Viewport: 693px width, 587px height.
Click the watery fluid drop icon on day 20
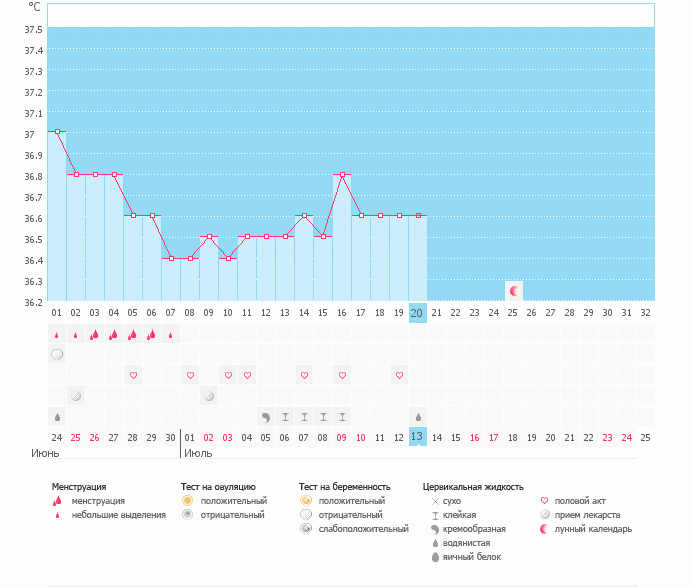click(418, 417)
